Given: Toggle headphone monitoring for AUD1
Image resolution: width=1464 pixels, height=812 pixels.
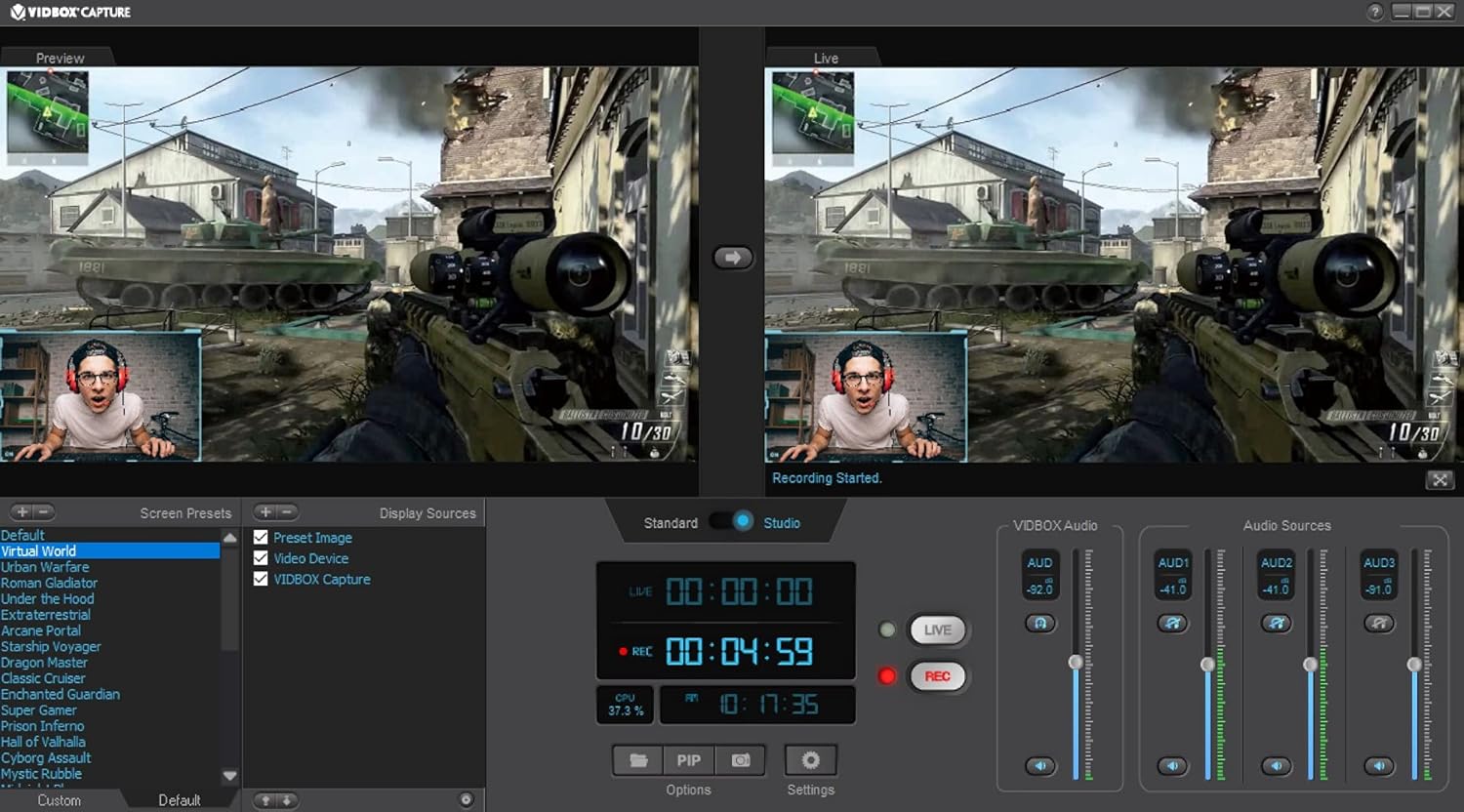Looking at the screenshot, I should (1173, 623).
